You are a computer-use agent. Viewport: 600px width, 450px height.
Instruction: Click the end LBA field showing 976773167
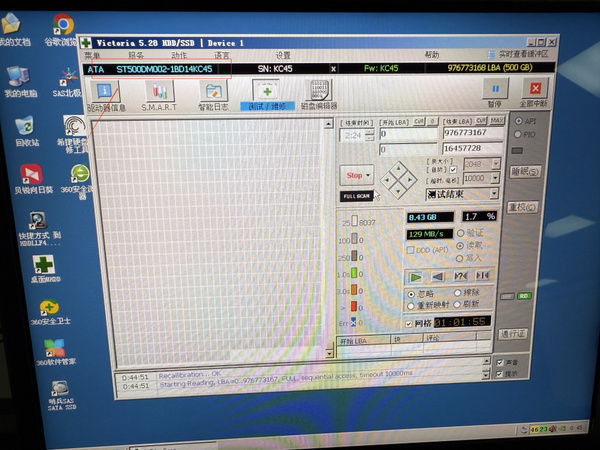[473, 133]
